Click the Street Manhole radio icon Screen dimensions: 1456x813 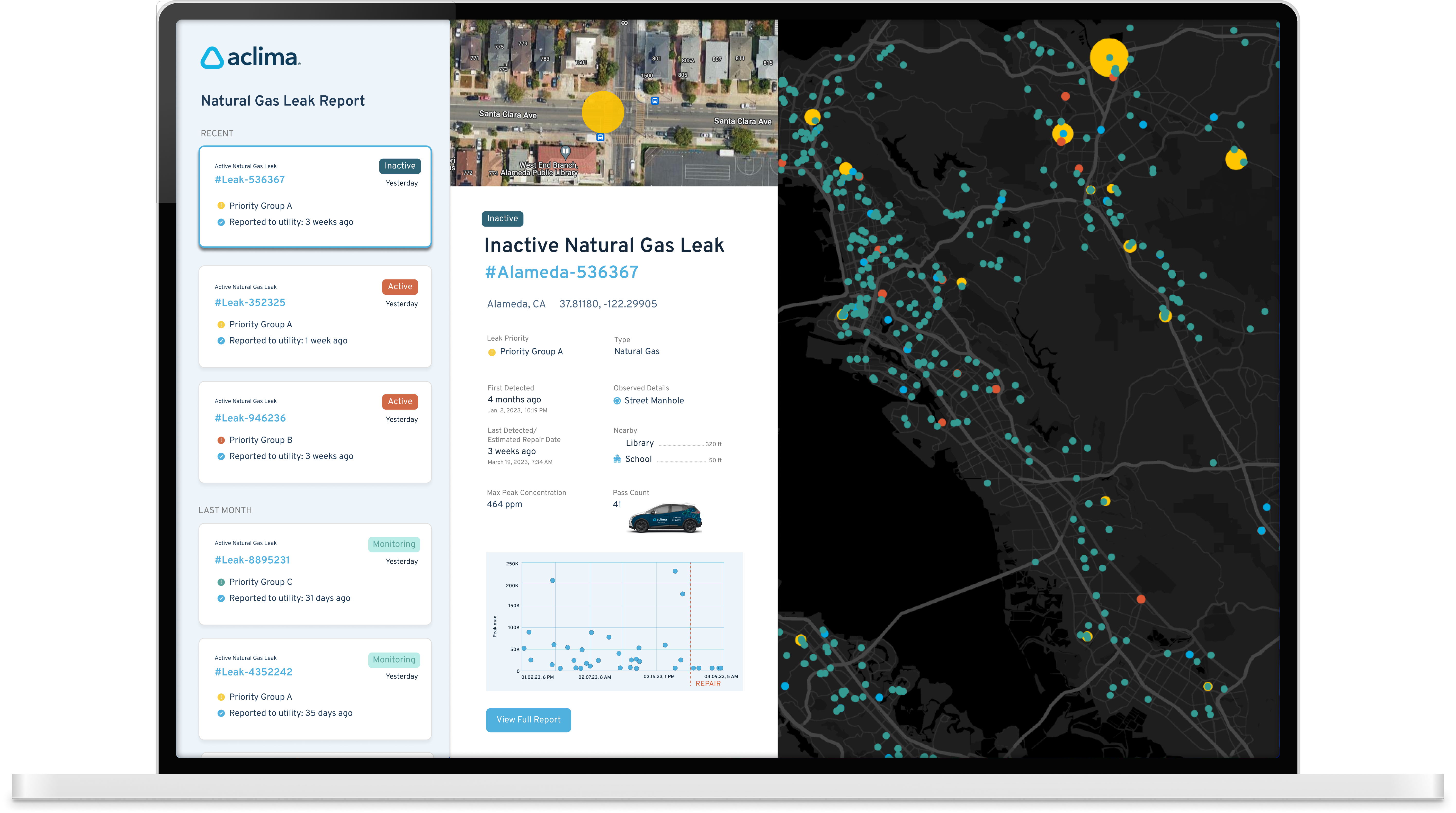(617, 401)
